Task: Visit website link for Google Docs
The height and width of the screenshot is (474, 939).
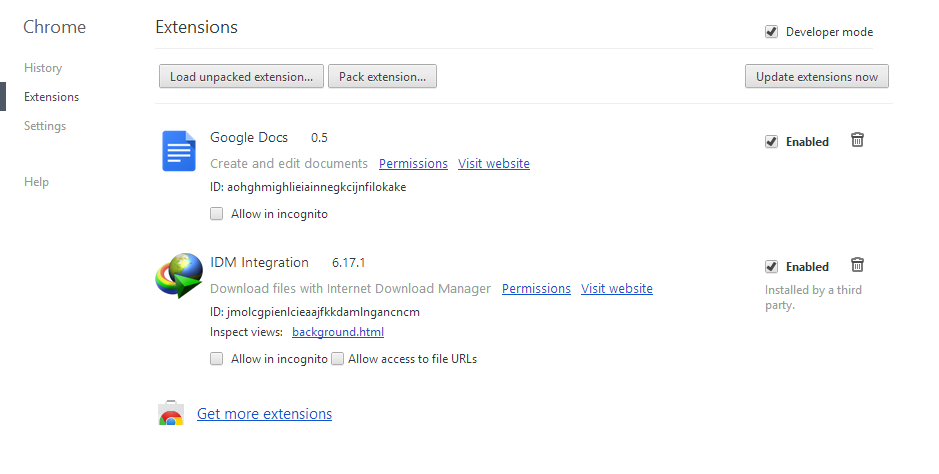Action: 494,163
